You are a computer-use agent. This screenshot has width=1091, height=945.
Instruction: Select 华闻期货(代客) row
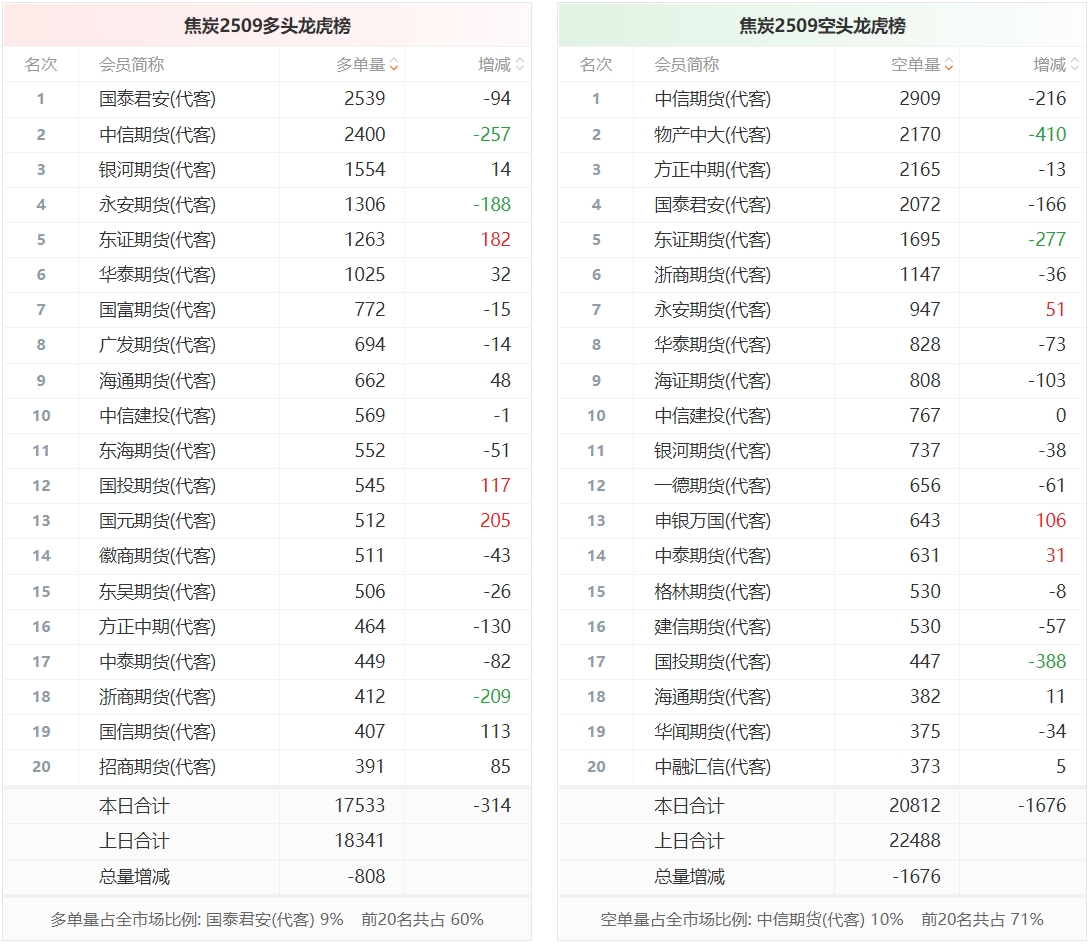click(822, 731)
